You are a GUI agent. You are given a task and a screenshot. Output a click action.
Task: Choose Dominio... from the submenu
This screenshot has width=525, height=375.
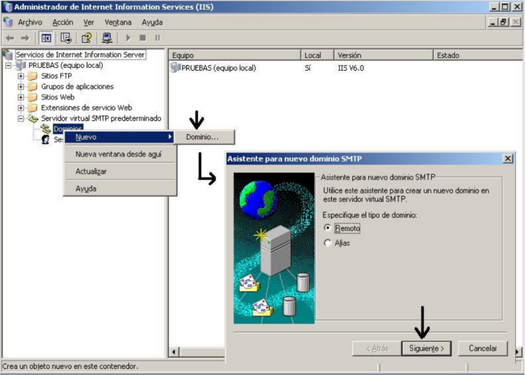[x=205, y=137]
